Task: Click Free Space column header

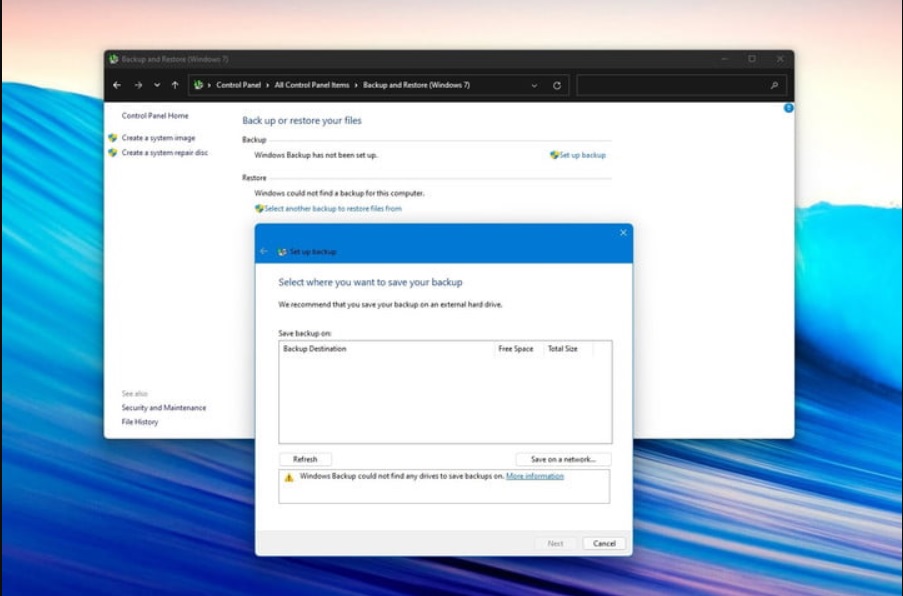Action: pyautogui.click(x=518, y=349)
